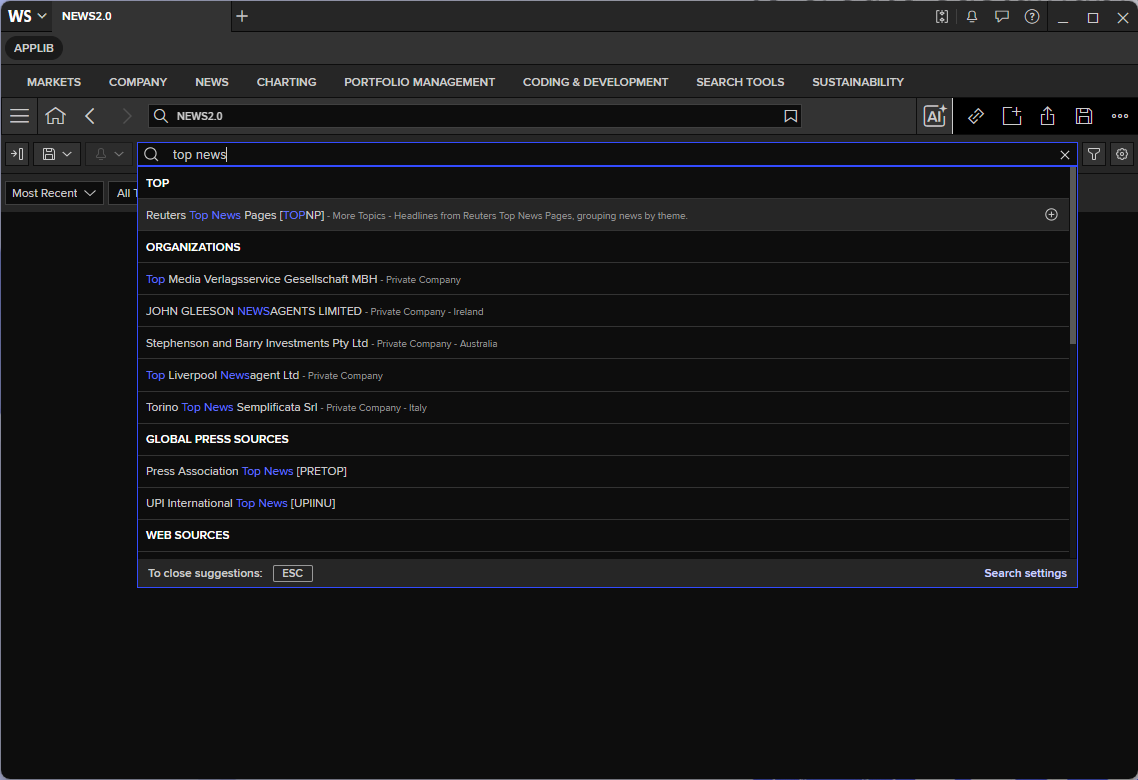The height and width of the screenshot is (780, 1138).
Task: Click the title bar icon left of the bell
Action: tap(942, 17)
